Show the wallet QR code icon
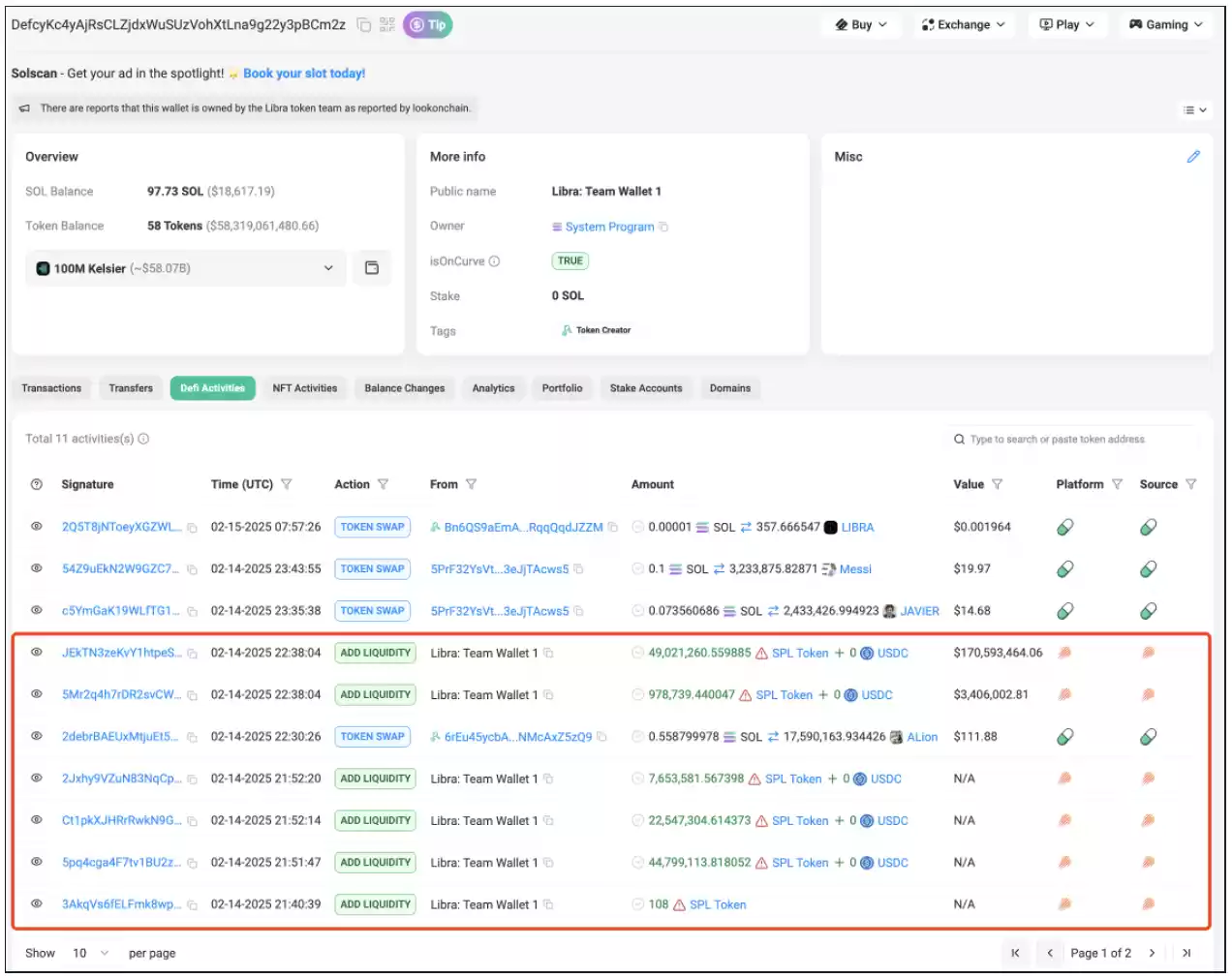Screen dimensions: 1232x978 click(x=387, y=25)
